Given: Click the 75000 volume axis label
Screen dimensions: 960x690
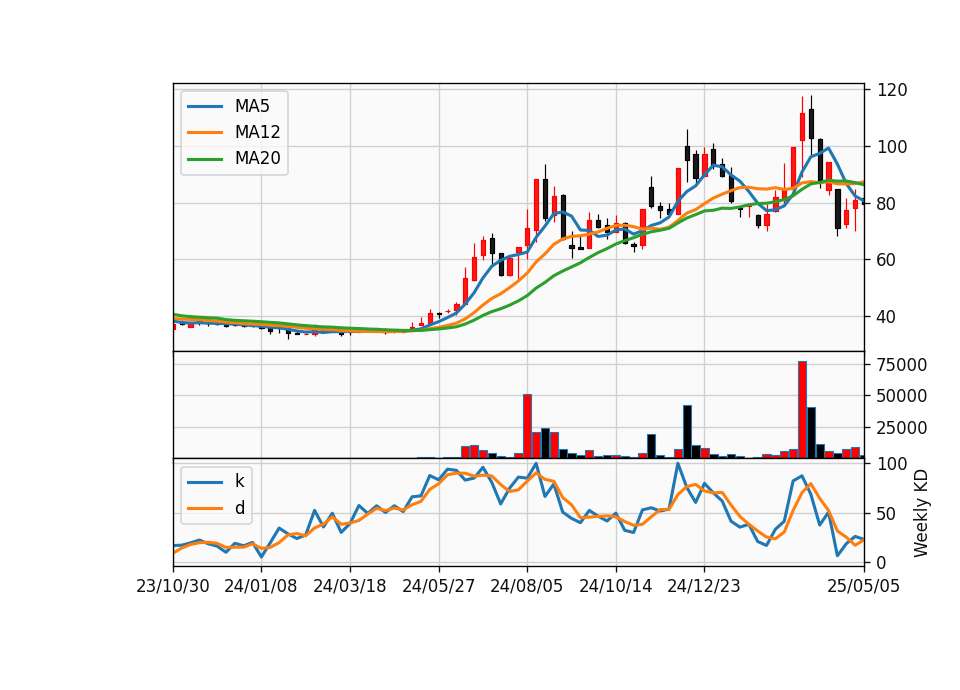Looking at the screenshot, I should click(902, 365).
